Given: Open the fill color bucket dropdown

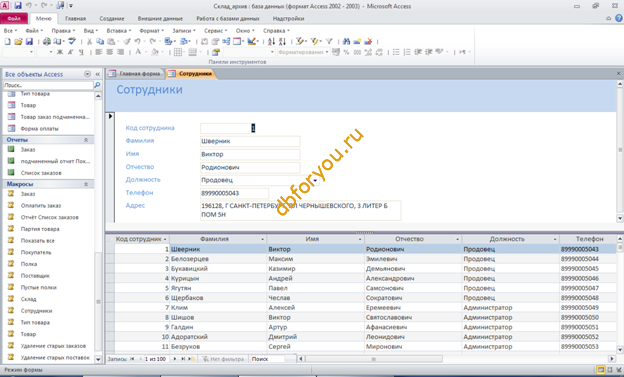Looking at the screenshot, I should click(x=163, y=52).
